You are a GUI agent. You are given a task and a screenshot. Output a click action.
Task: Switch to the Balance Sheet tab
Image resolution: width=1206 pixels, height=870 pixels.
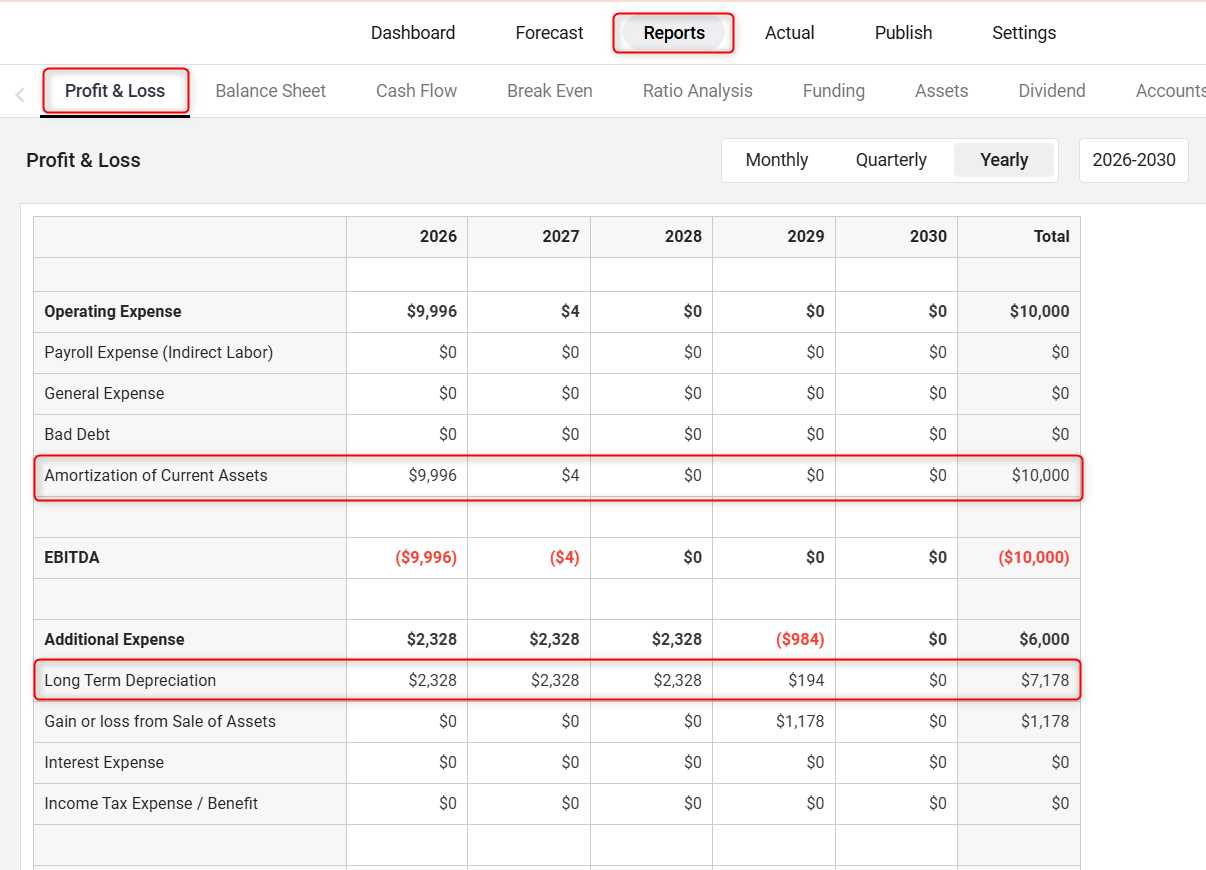[x=270, y=91]
